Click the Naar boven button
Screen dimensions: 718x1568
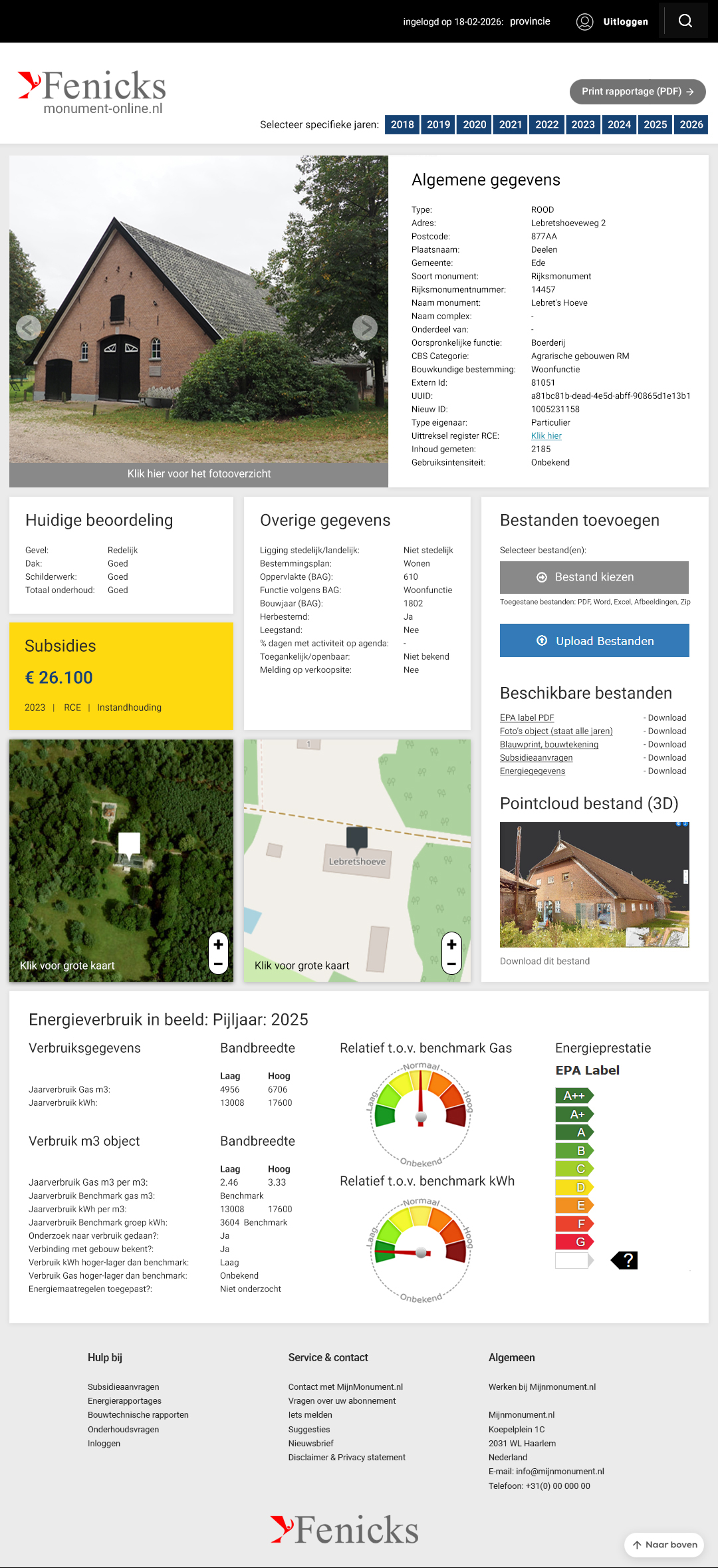point(664,1545)
